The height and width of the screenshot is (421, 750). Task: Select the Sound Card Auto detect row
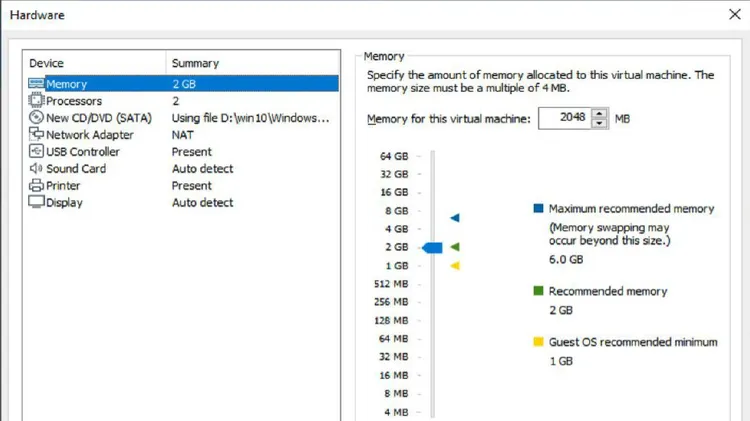183,168
